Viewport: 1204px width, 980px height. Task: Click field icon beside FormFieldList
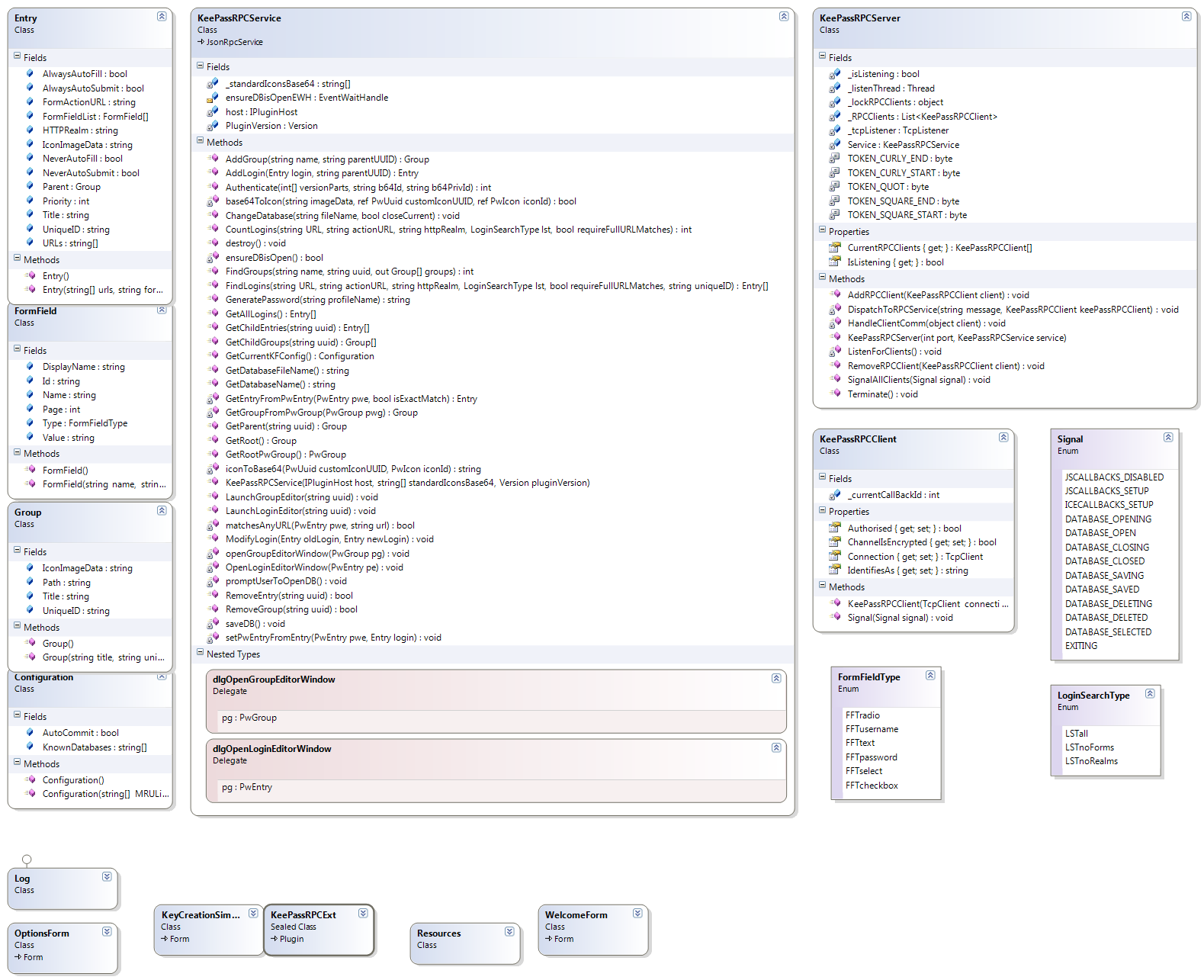(30, 116)
